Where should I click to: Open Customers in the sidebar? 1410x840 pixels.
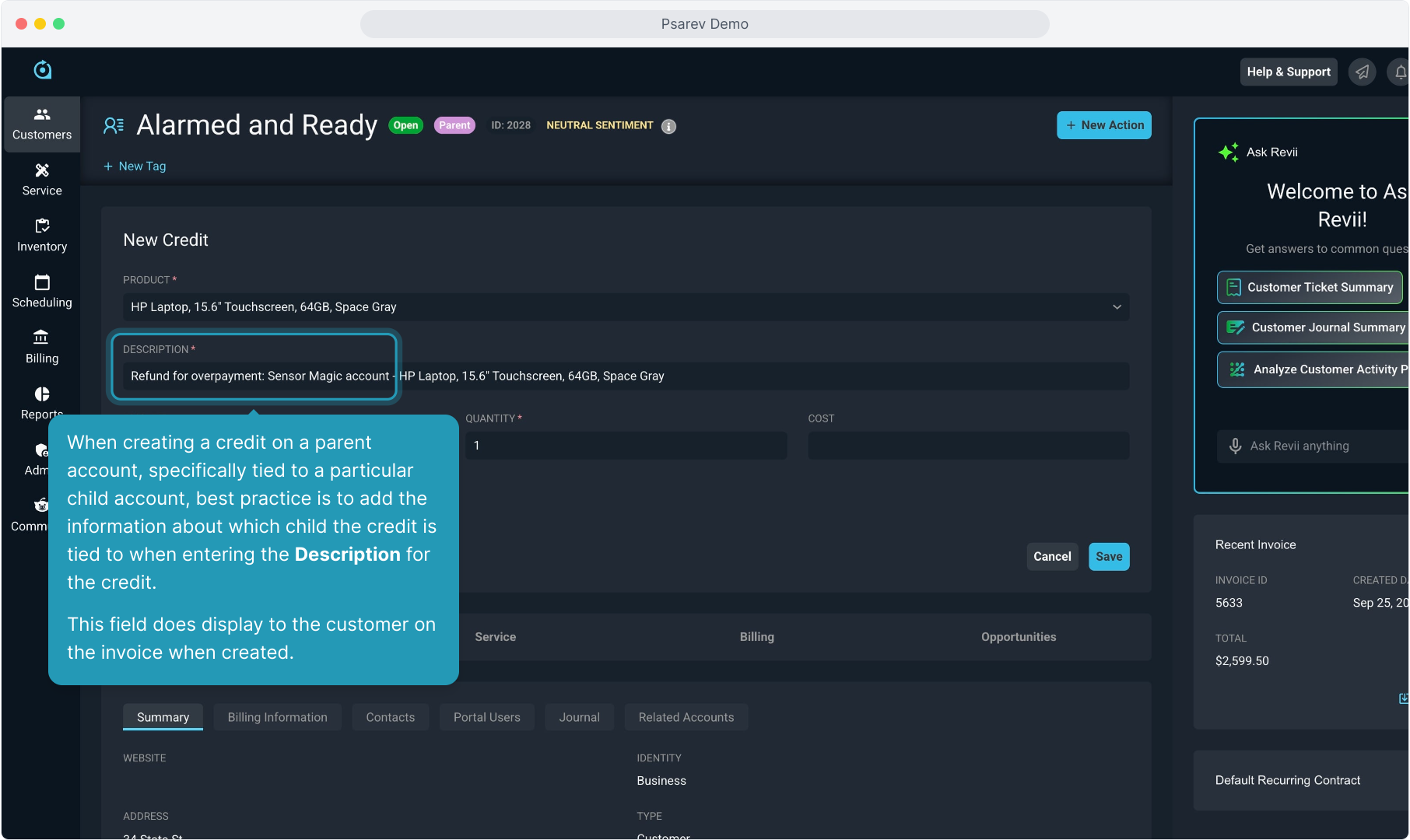[x=42, y=124]
